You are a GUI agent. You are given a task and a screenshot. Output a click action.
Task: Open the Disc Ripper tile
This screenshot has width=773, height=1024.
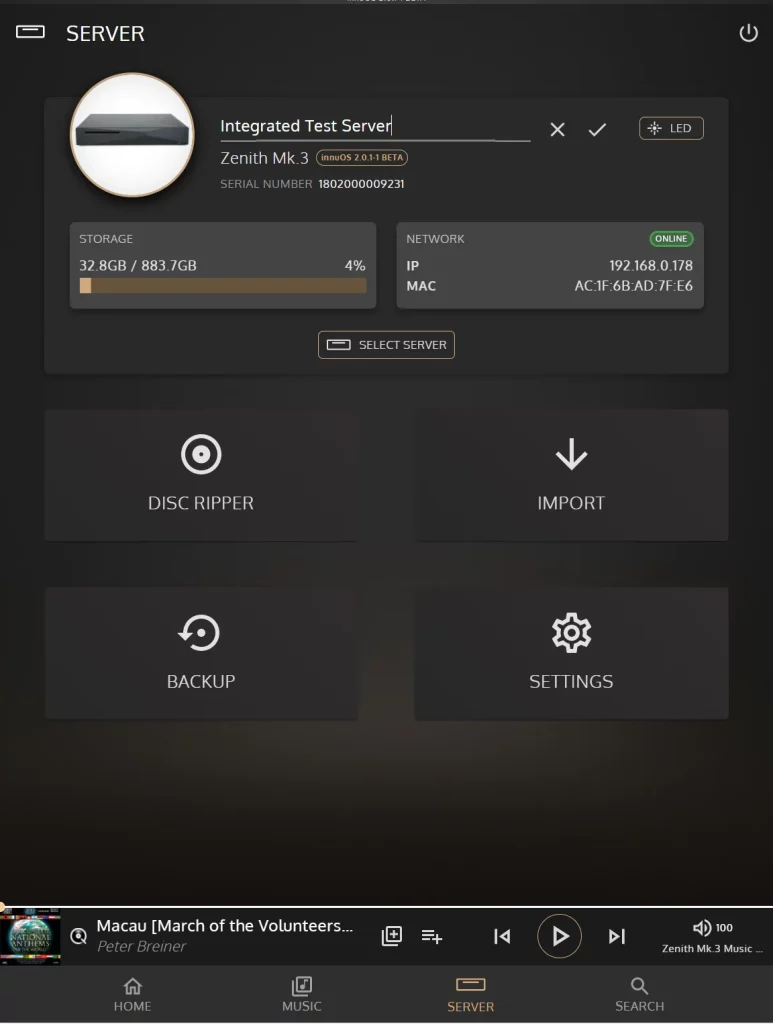tap(201, 475)
